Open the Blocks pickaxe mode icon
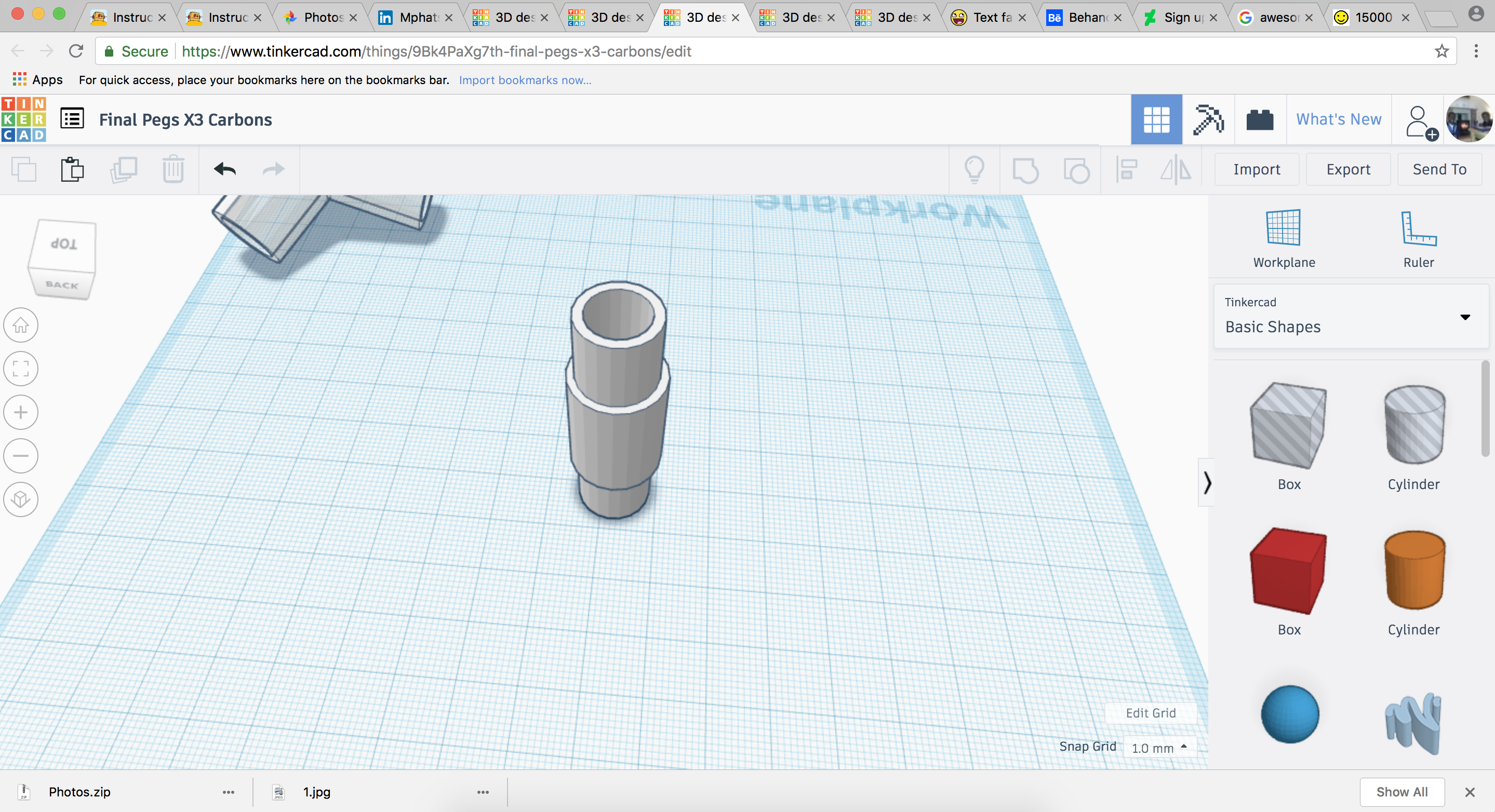The width and height of the screenshot is (1495, 812). [1208, 120]
